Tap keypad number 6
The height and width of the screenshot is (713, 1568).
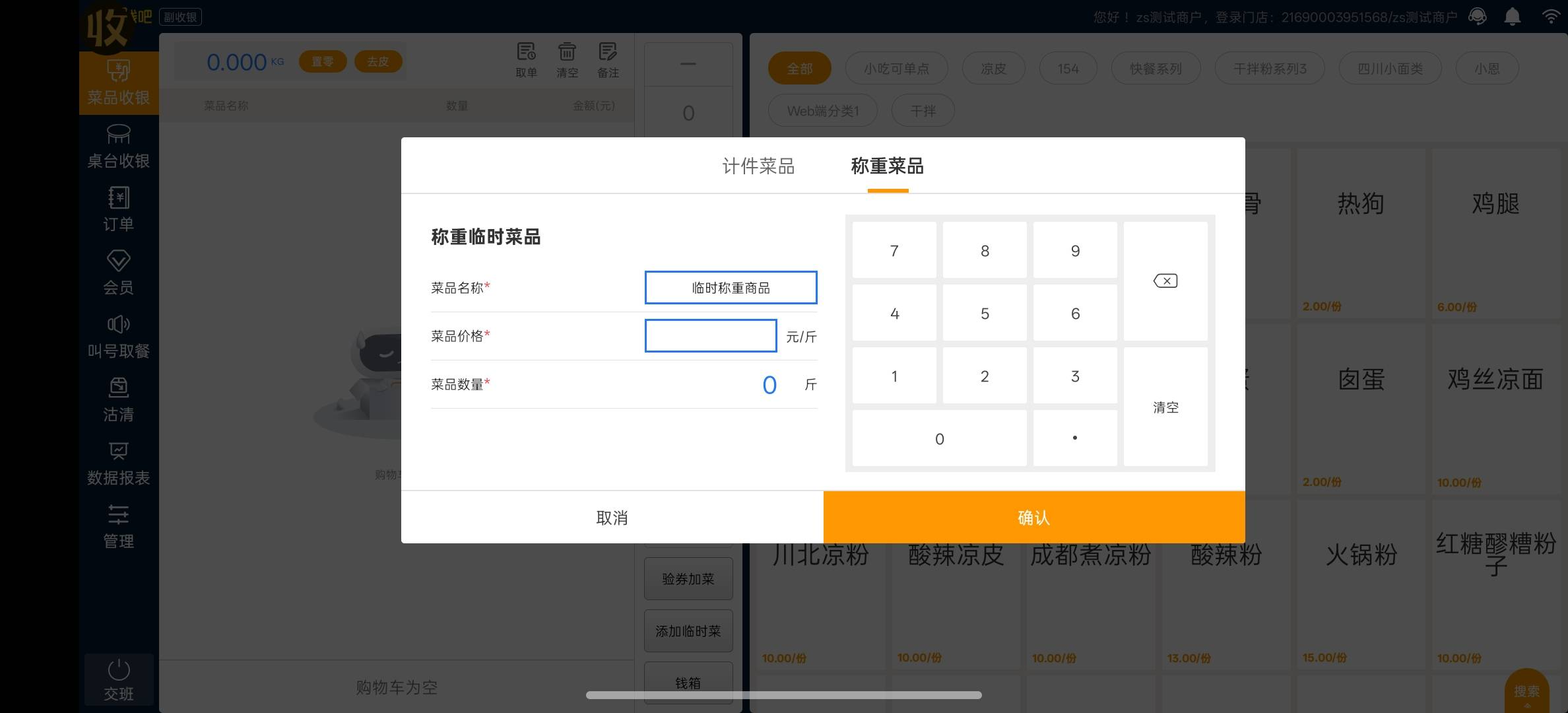[x=1075, y=313]
